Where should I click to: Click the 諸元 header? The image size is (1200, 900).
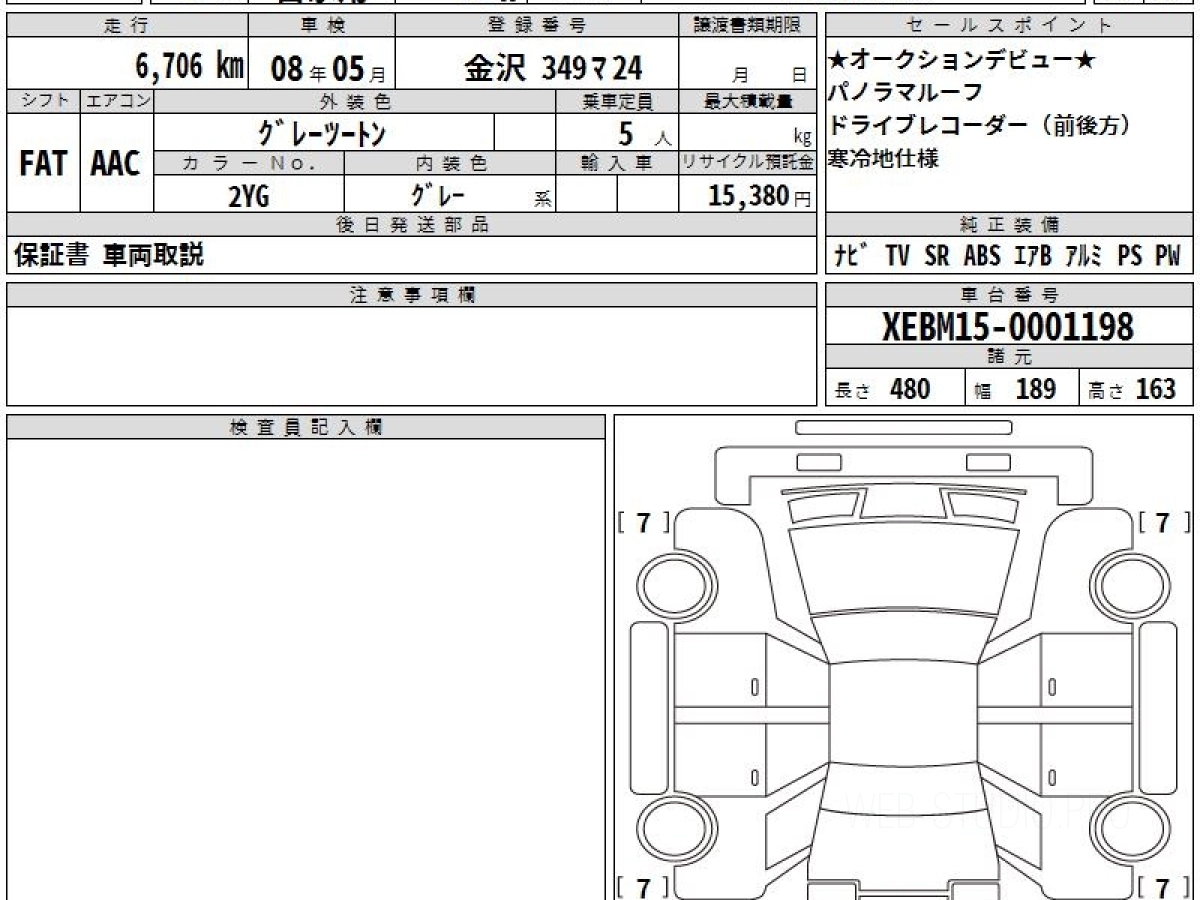[x=1010, y=357]
